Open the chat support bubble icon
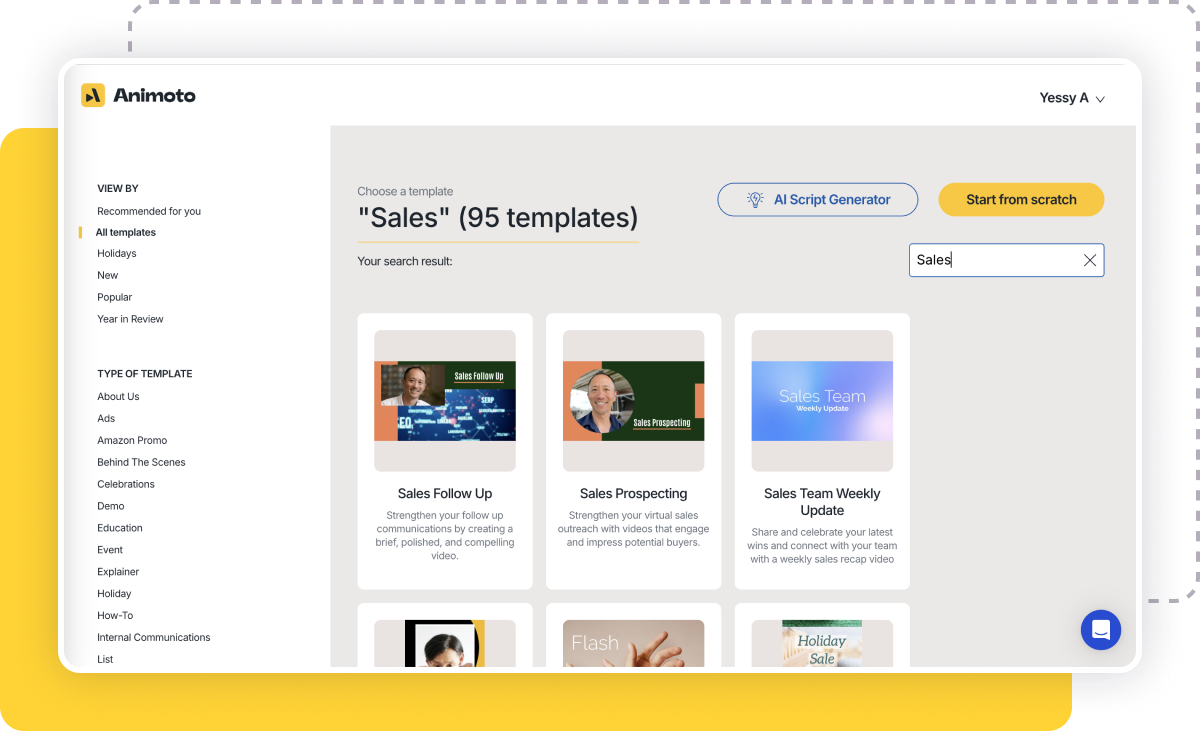 pos(1101,630)
